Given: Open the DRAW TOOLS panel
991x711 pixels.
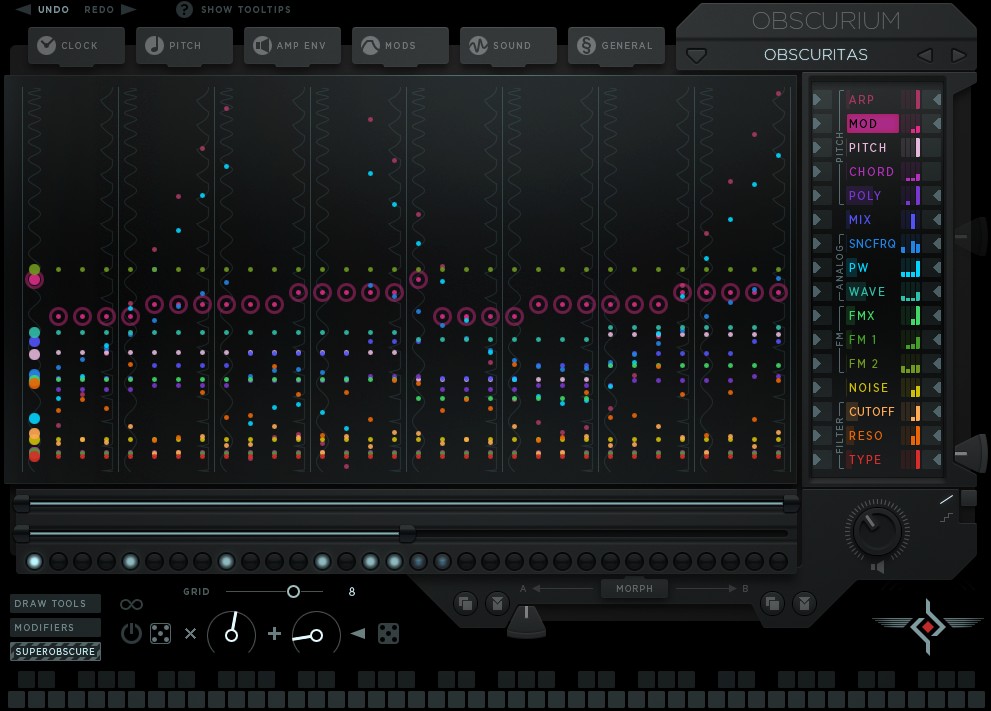Looking at the screenshot, I should [x=56, y=604].
